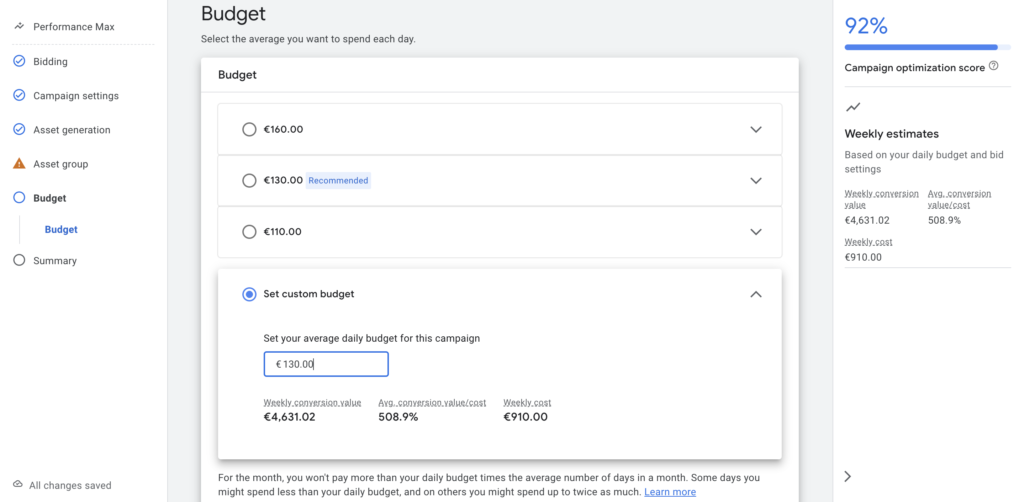Click the All changes saved cloud icon

tap(18, 485)
